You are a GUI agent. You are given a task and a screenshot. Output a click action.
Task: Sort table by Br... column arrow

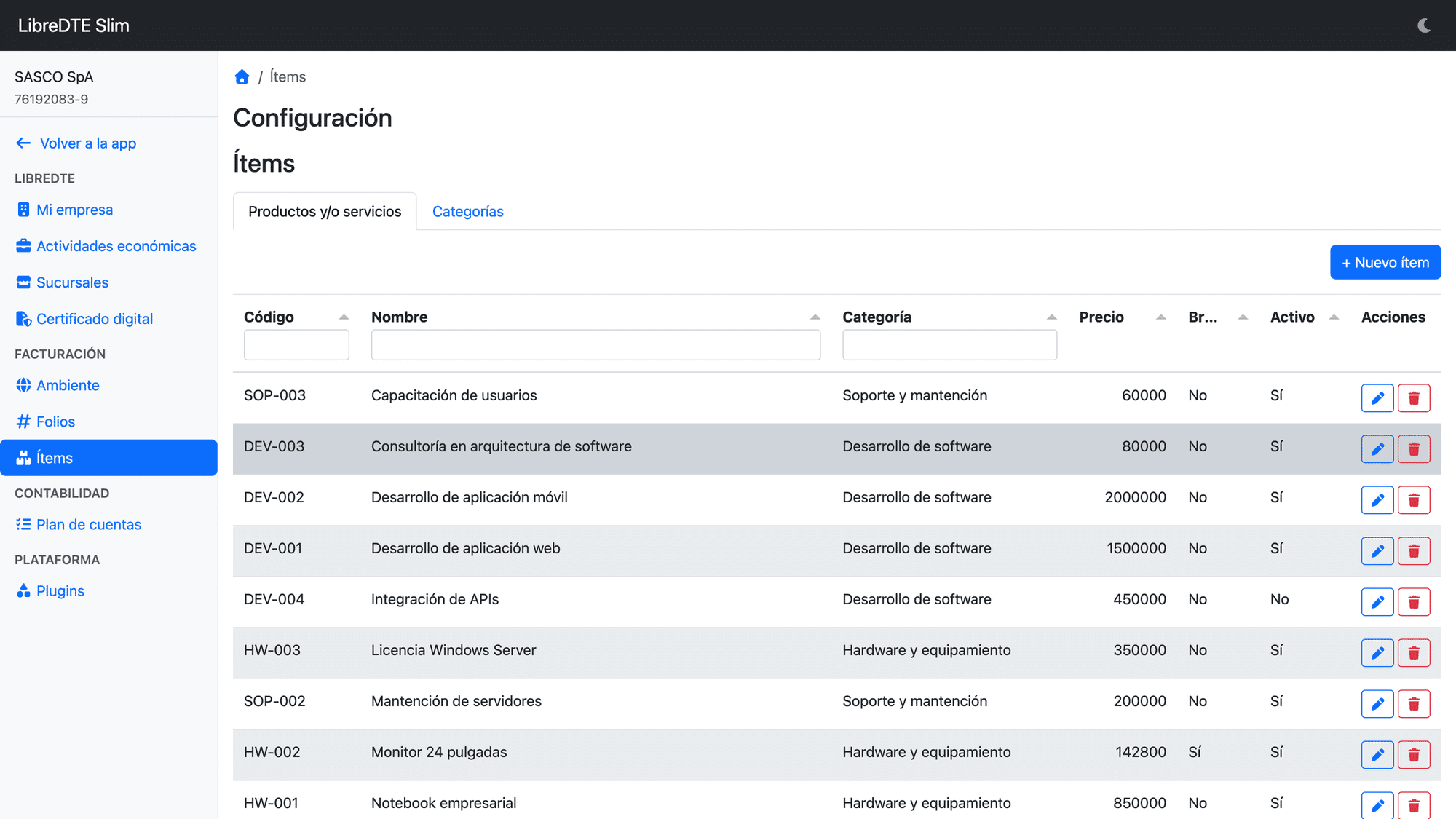[x=1243, y=317]
